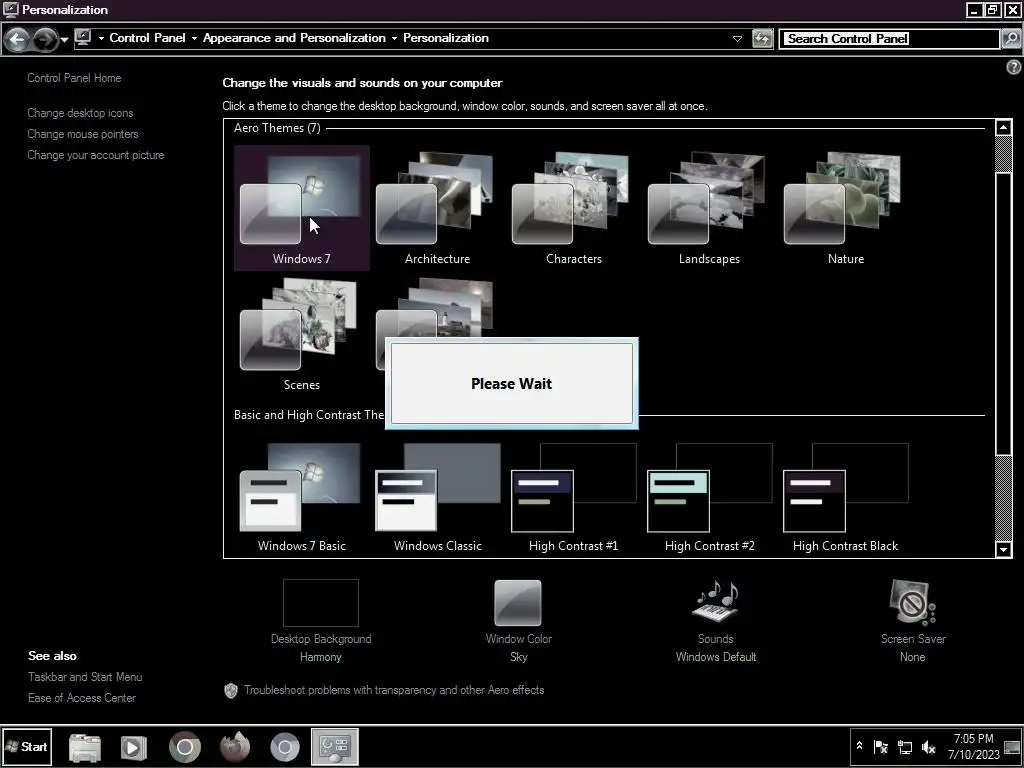
Task: Open Change mouse pointers link
Action: (x=83, y=134)
